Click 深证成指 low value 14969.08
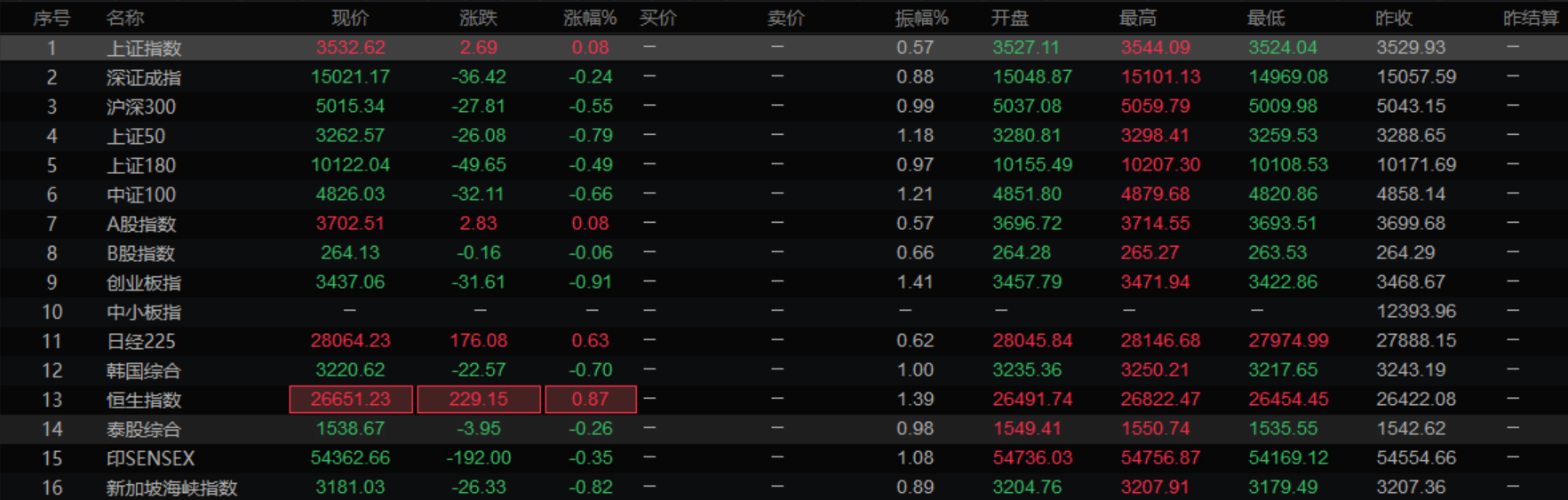The width and height of the screenshot is (1568, 500). 1288,76
